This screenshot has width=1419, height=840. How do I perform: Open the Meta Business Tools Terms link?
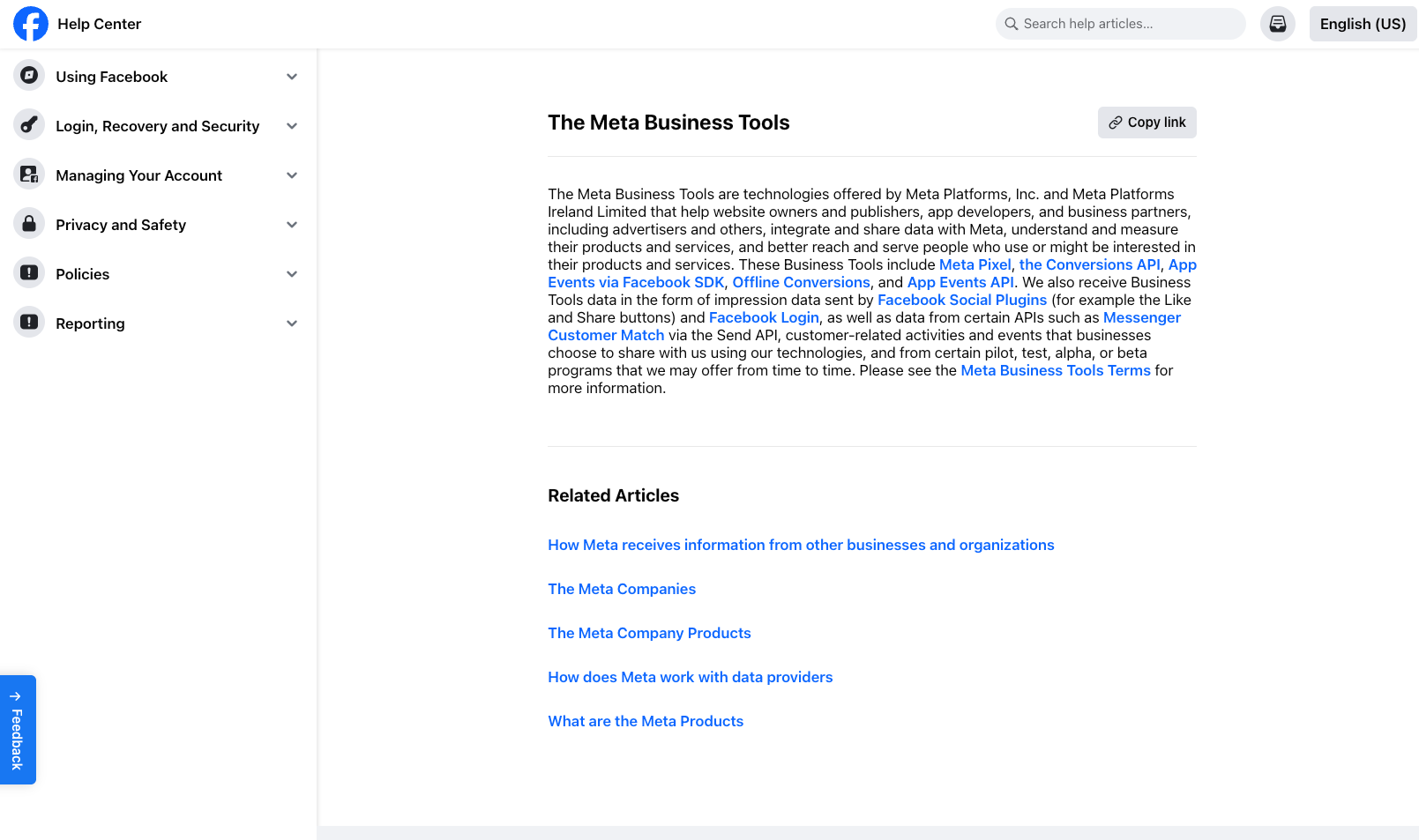1056,370
